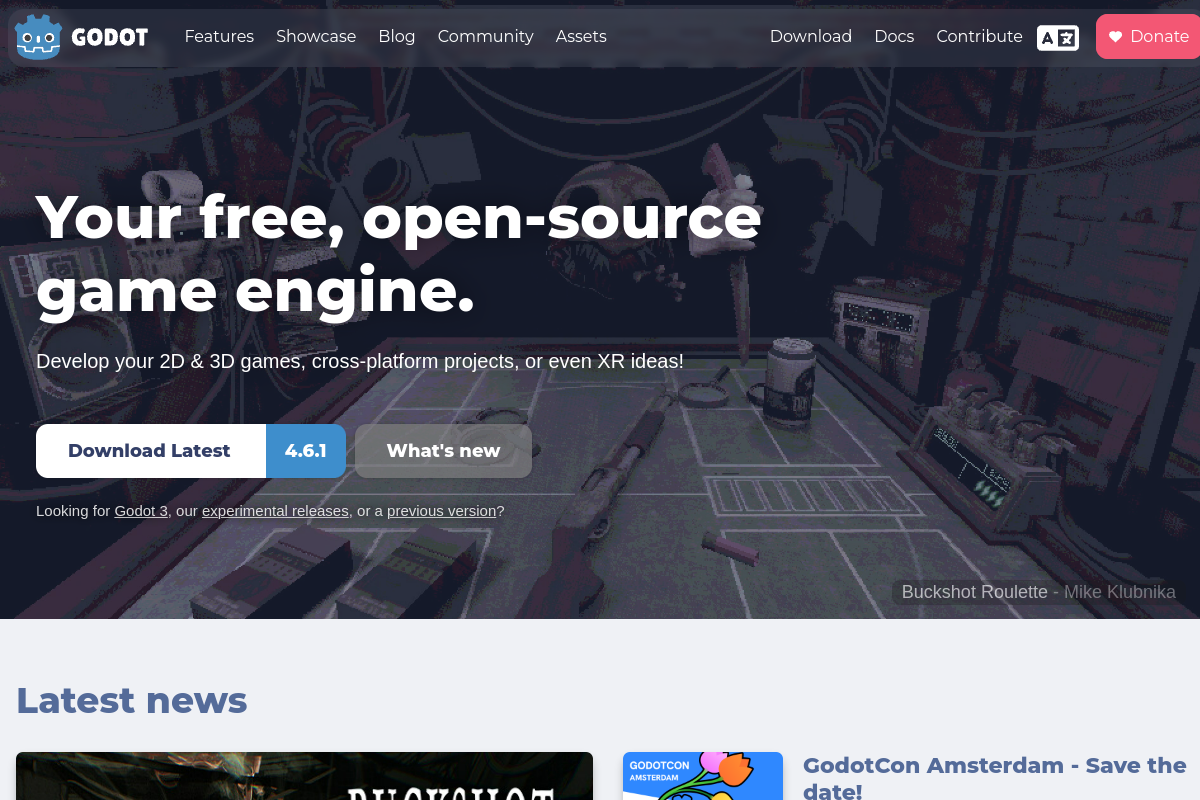
Task: Click the Godot robot mascot logo
Action: 37,36
